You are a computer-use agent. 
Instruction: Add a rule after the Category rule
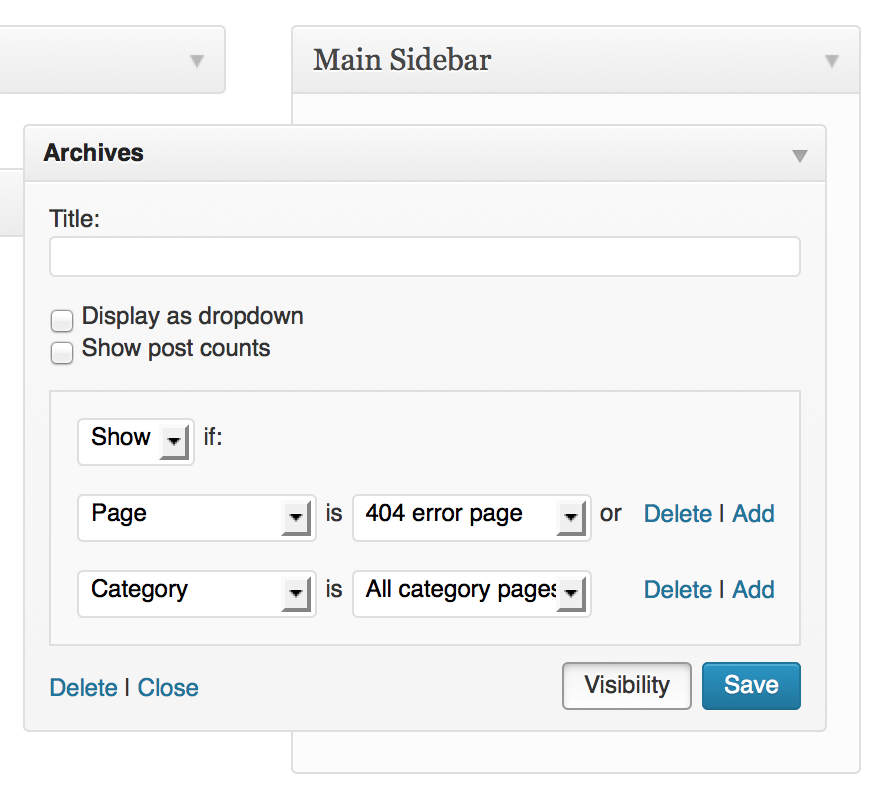(753, 590)
